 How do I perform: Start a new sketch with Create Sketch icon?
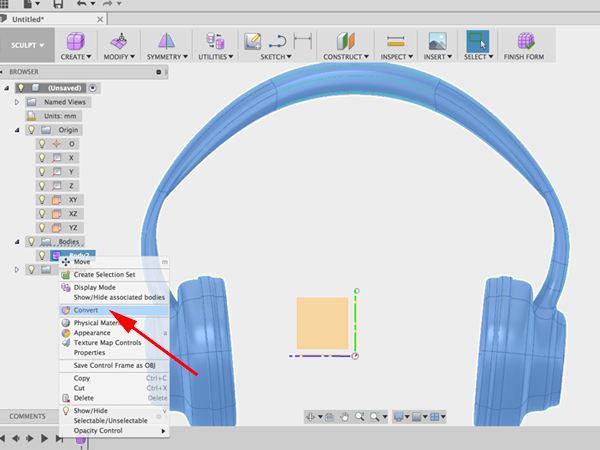pyautogui.click(x=253, y=41)
